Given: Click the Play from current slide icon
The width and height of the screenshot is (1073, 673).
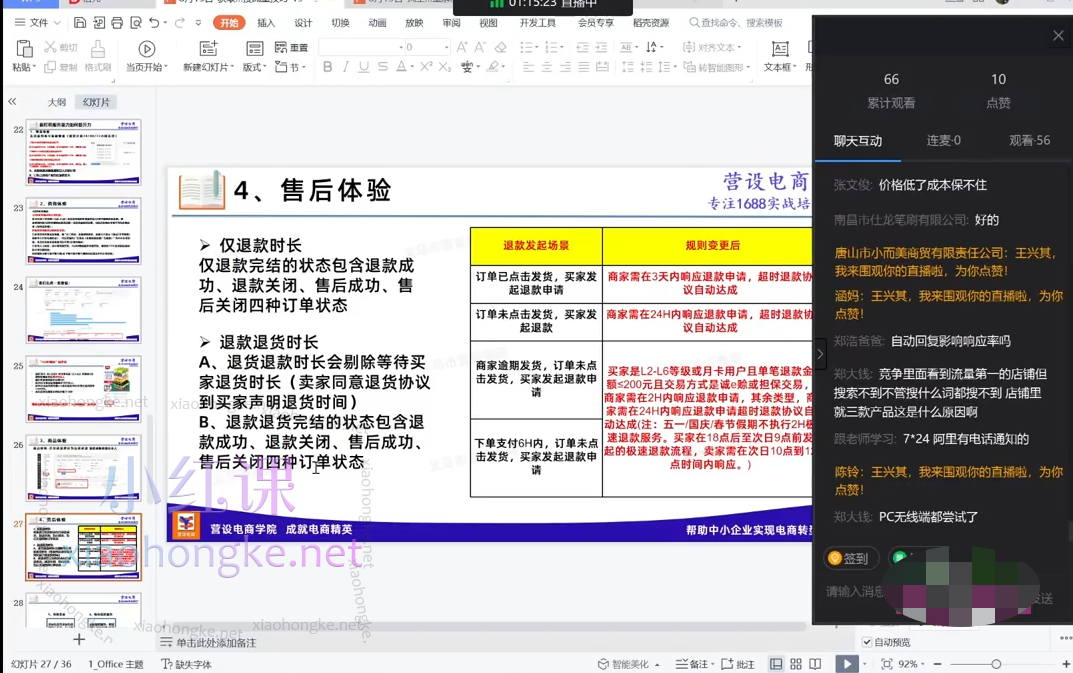Looking at the screenshot, I should pyautogui.click(x=147, y=49).
